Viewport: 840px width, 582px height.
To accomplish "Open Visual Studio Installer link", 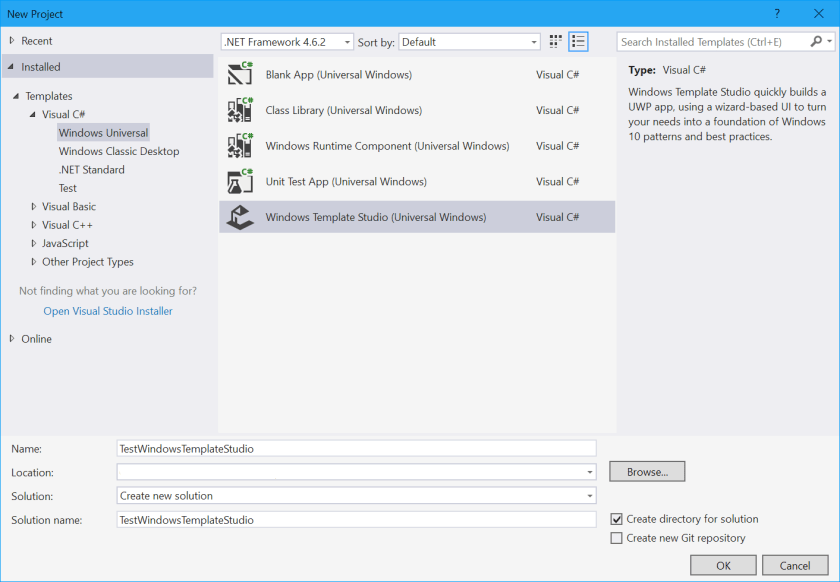I will pyautogui.click(x=107, y=310).
